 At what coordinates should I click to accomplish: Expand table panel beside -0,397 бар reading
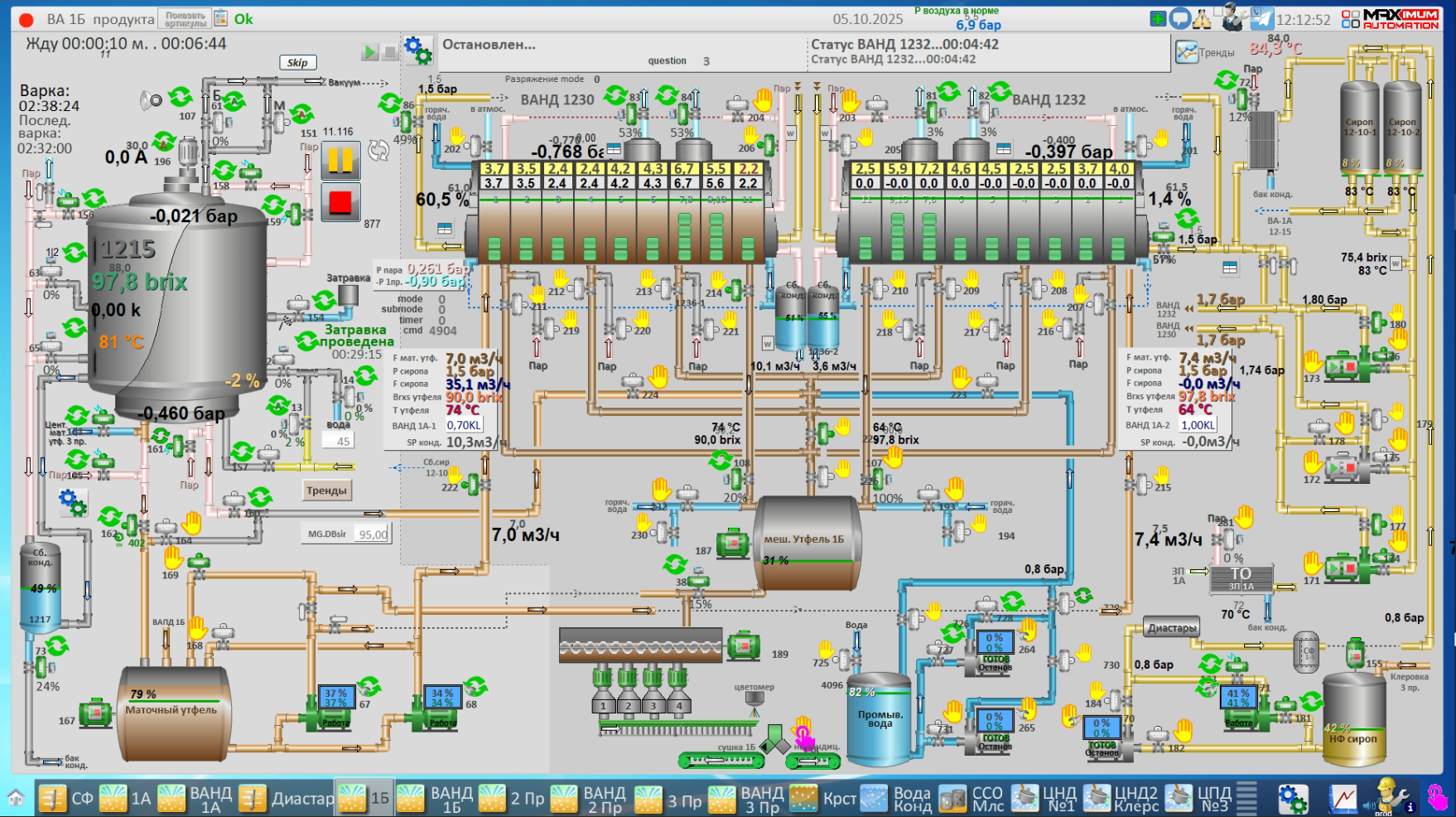coord(1004,149)
